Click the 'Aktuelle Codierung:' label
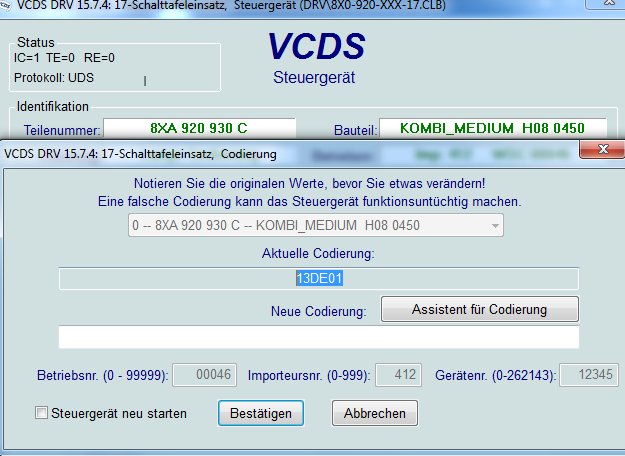This screenshot has height=456, width=625. (318, 253)
